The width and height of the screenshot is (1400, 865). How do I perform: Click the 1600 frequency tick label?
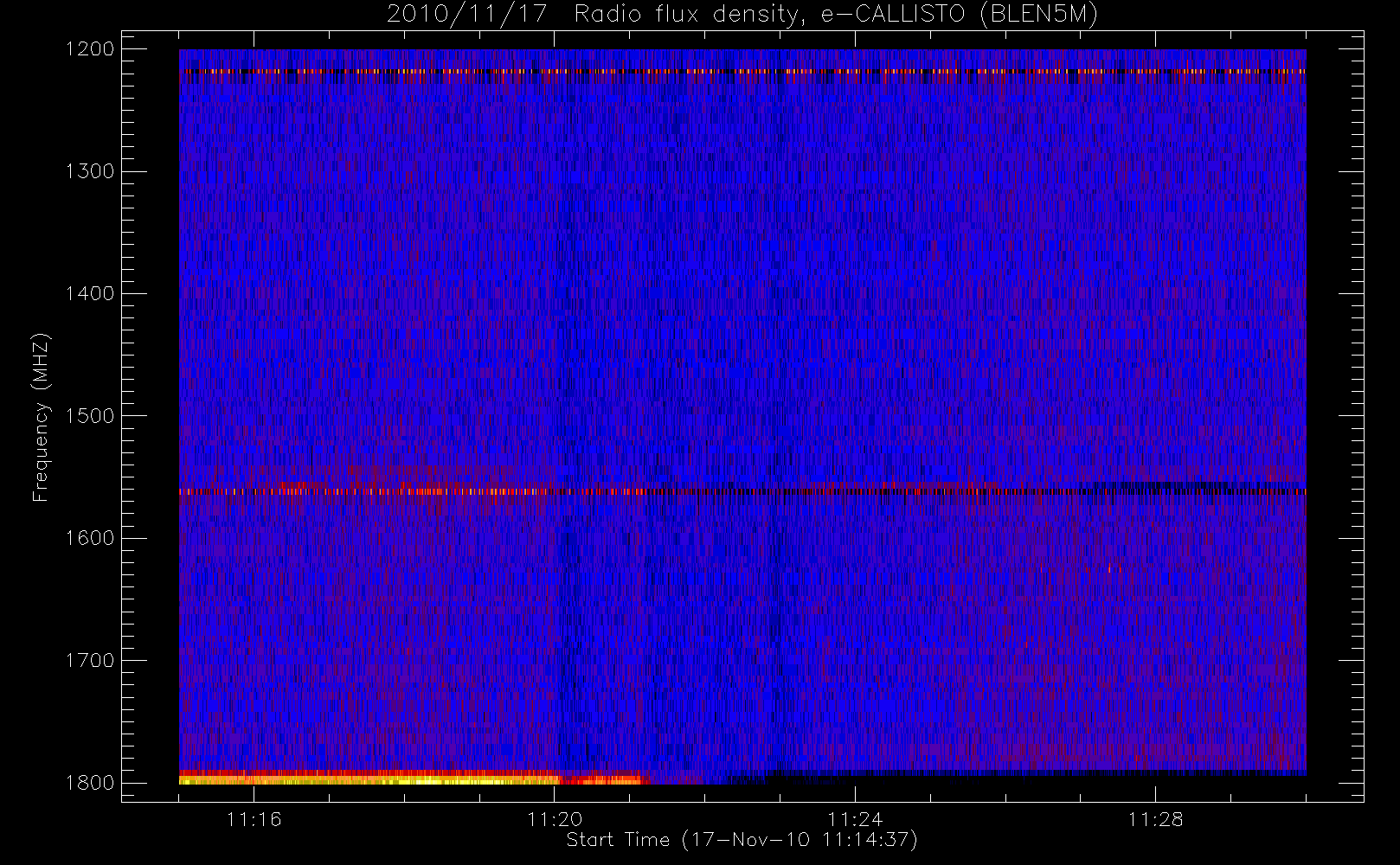click(x=90, y=538)
